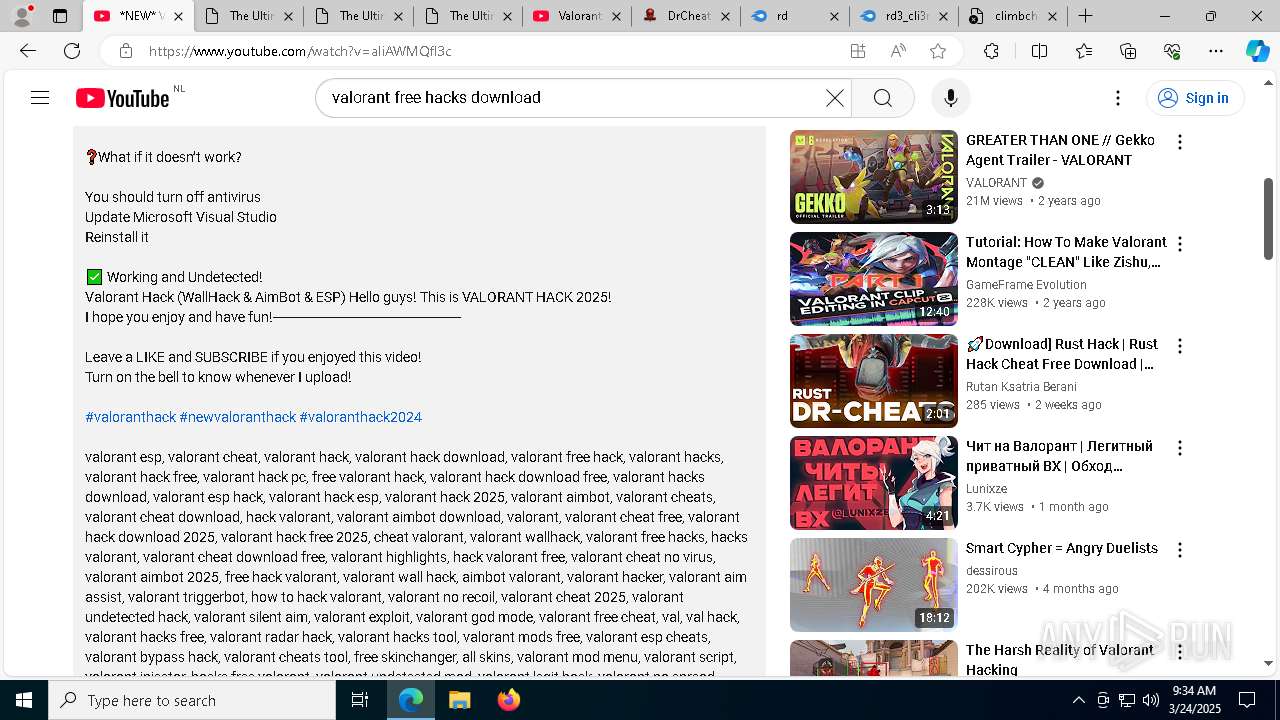Open The Harsh Reality of Valorant Hacking
The height and width of the screenshot is (720, 1280).
click(x=1059, y=660)
